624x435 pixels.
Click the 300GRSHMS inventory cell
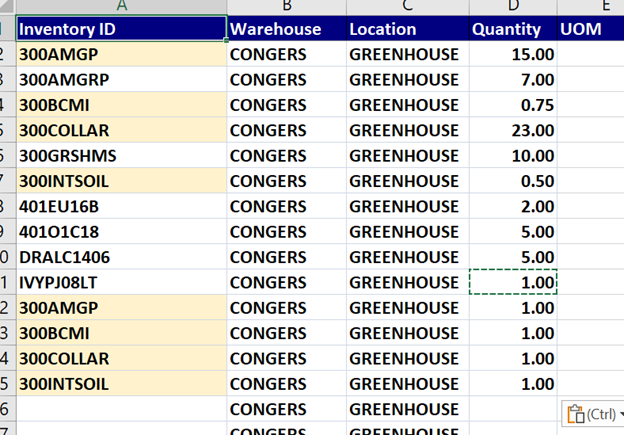(x=122, y=155)
